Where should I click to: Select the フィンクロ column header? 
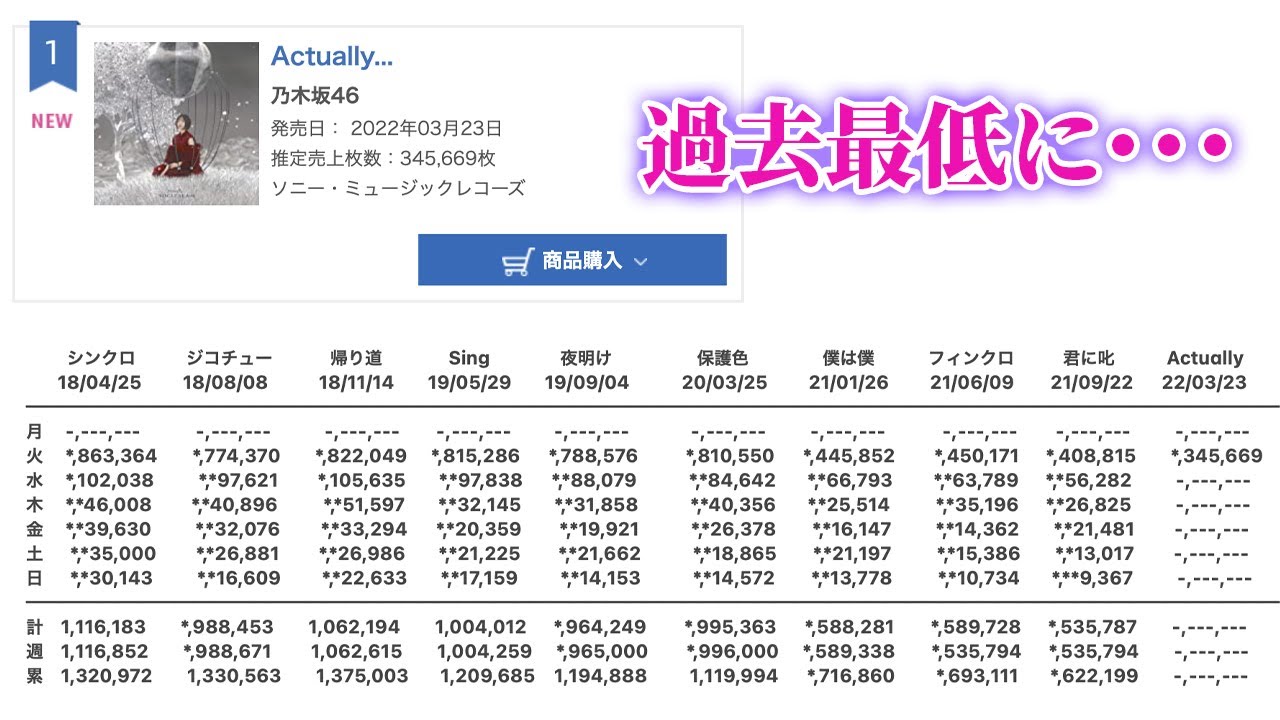pyautogui.click(x=971, y=358)
